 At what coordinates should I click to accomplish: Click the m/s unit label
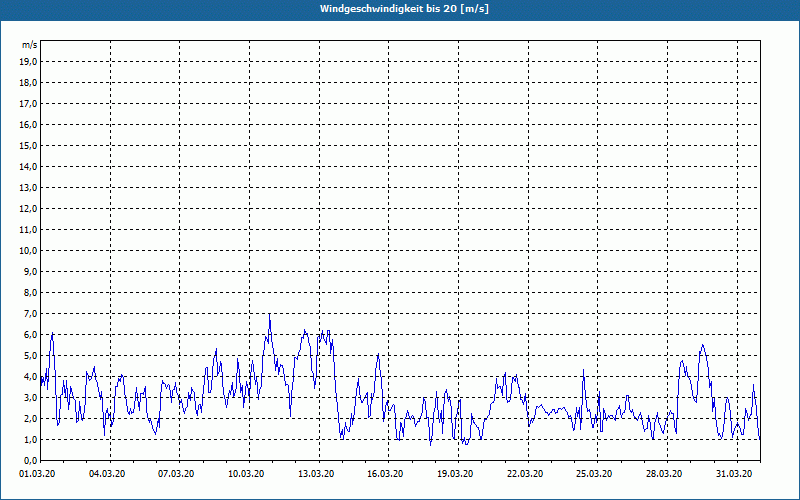click(x=30, y=45)
